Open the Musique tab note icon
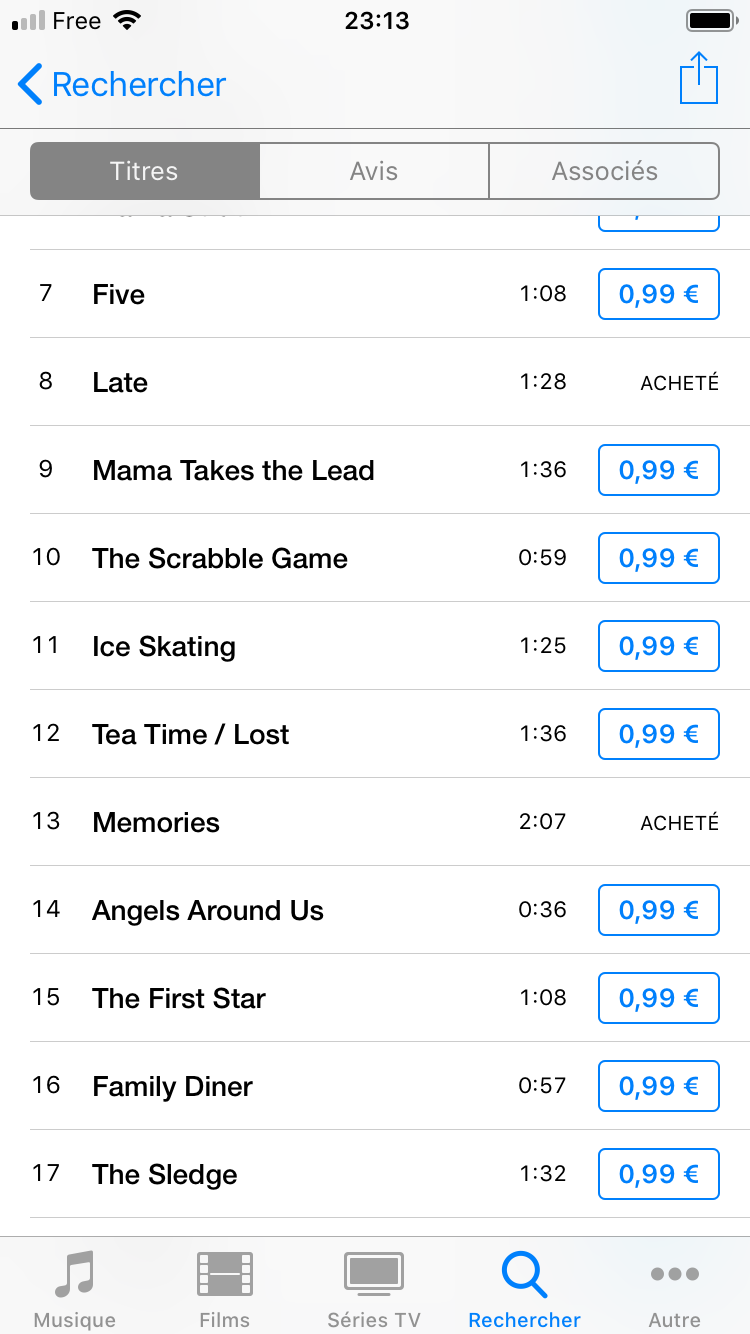Image resolution: width=750 pixels, height=1334 pixels. [74, 1274]
